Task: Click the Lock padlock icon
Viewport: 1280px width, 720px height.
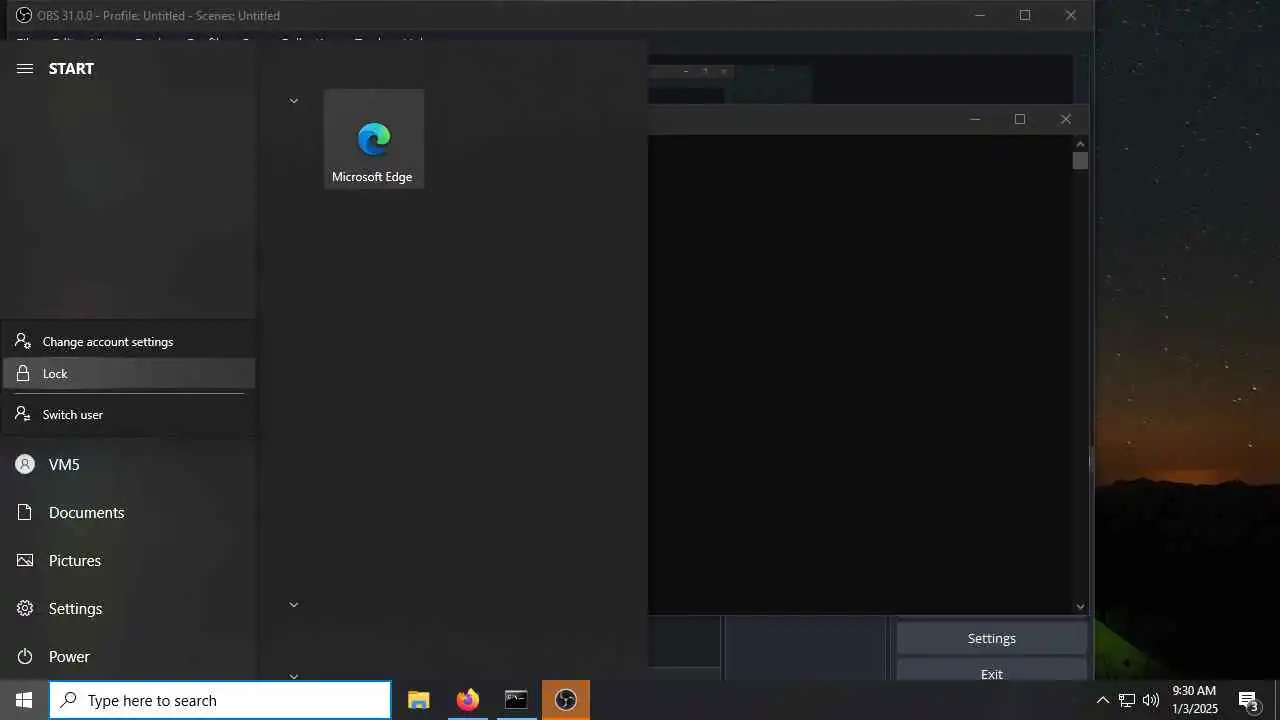Action: click(x=23, y=373)
